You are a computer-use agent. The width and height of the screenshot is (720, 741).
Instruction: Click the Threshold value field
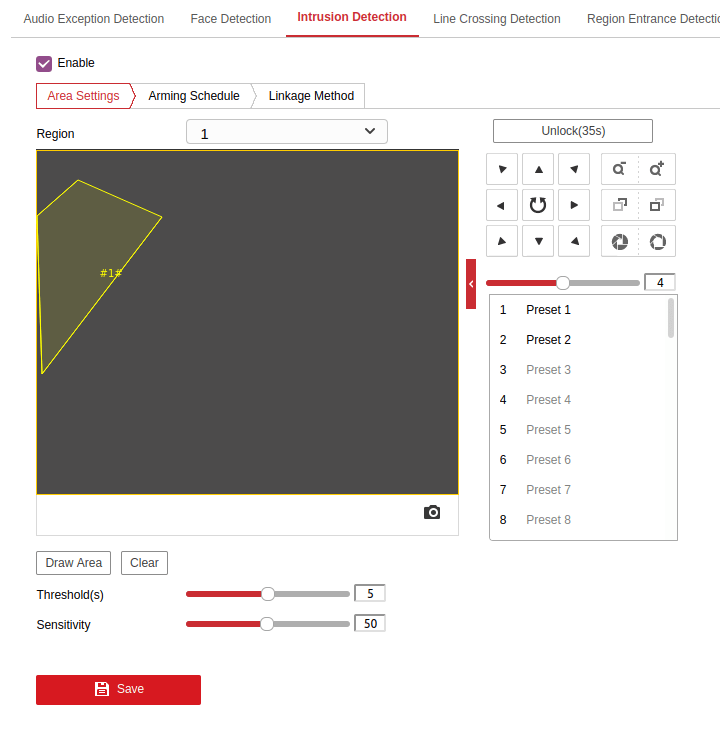click(x=370, y=594)
